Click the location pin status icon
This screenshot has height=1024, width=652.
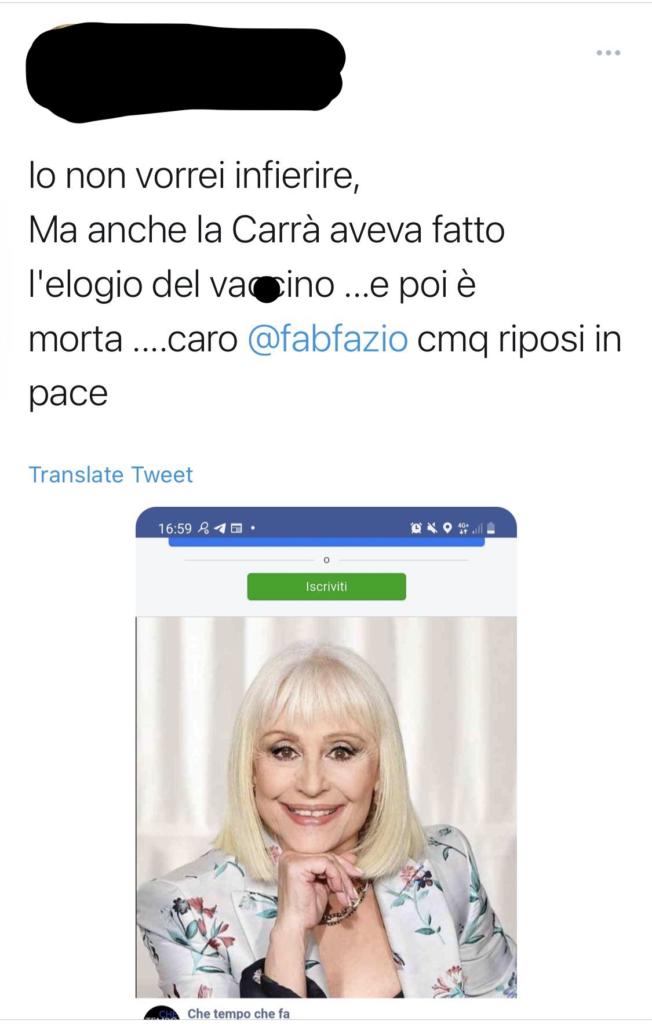447,528
